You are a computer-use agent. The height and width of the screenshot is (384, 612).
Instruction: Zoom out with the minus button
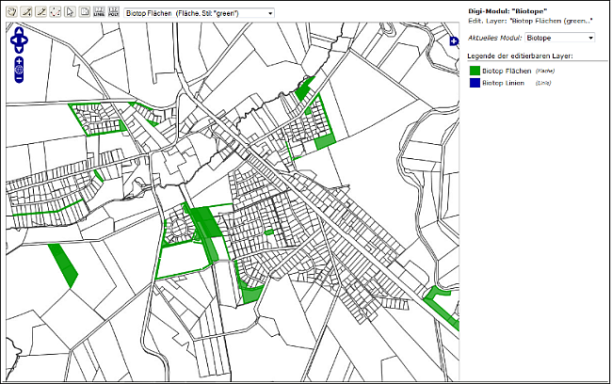[19, 78]
